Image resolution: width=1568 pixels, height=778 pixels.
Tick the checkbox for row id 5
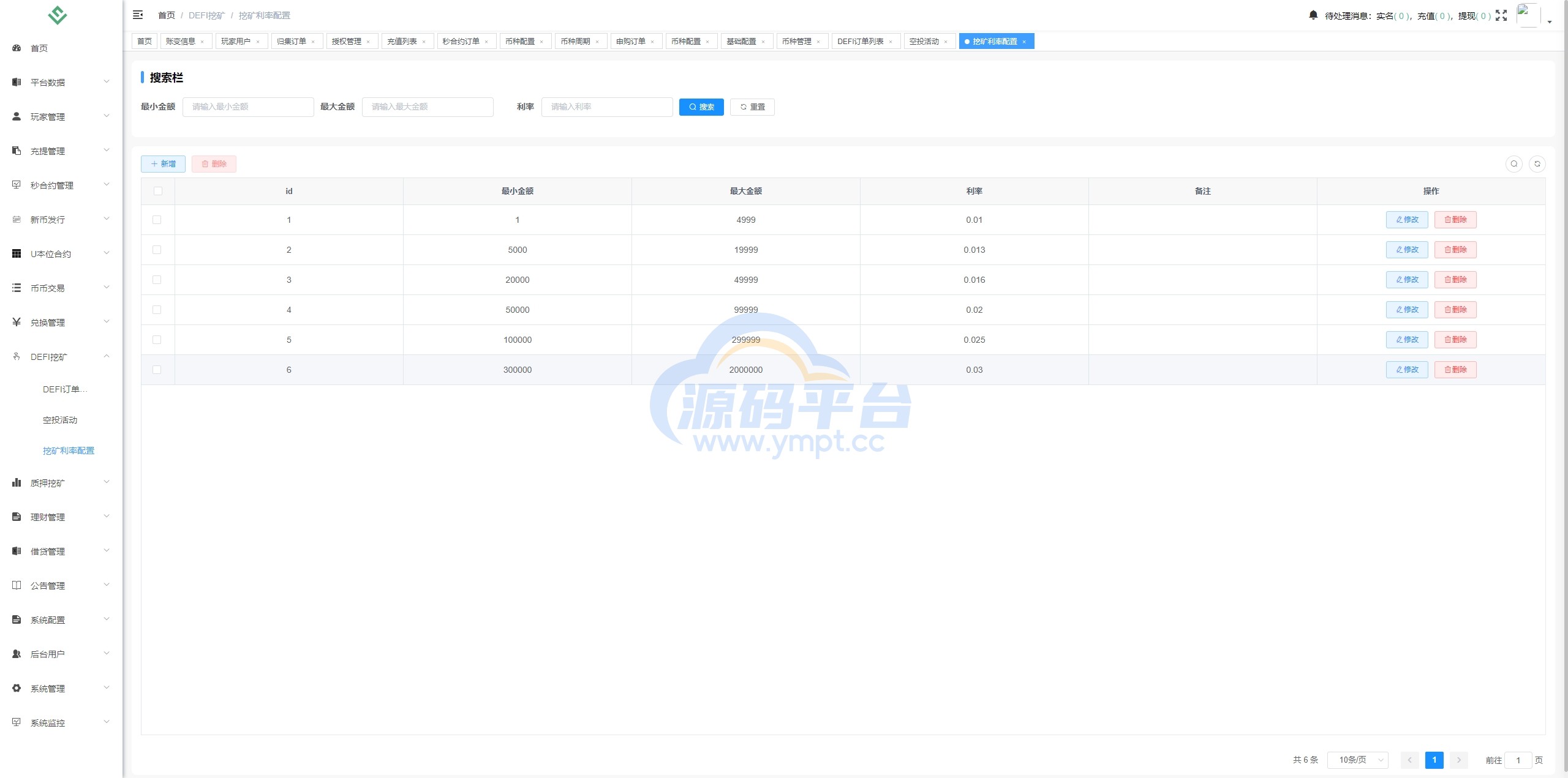coord(157,340)
